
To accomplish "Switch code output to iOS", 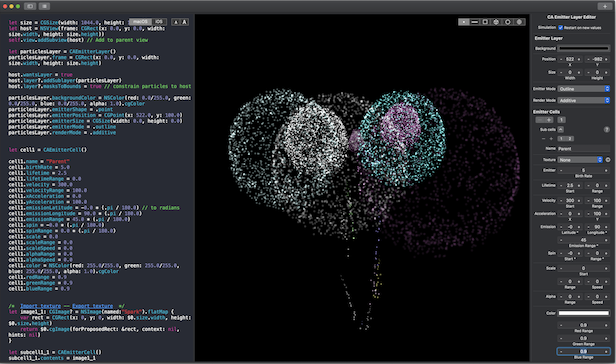I will pyautogui.click(x=159, y=22).
